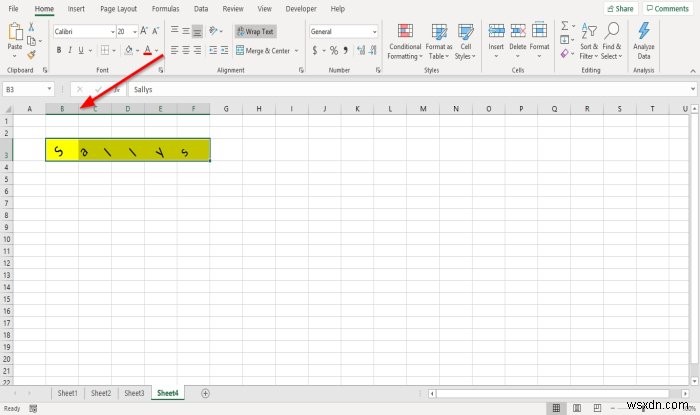The height and width of the screenshot is (415, 700).
Task: Open Conditional Formatting menu
Action: 405,42
